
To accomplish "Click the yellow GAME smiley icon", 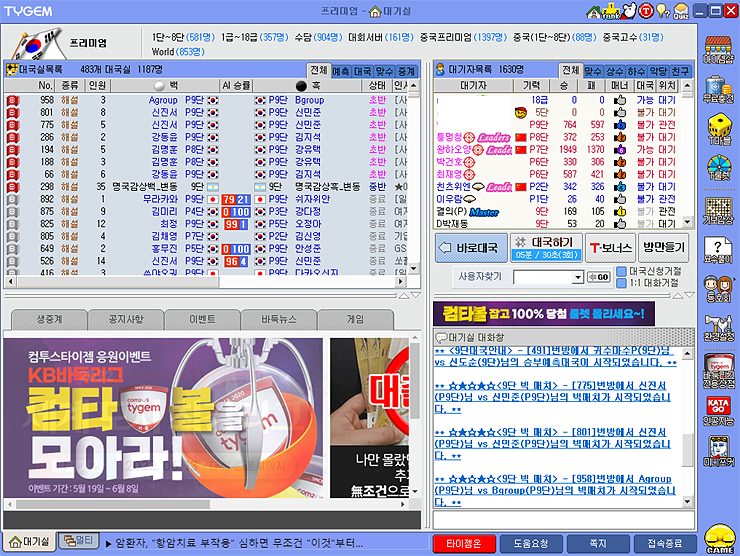I will [719, 539].
